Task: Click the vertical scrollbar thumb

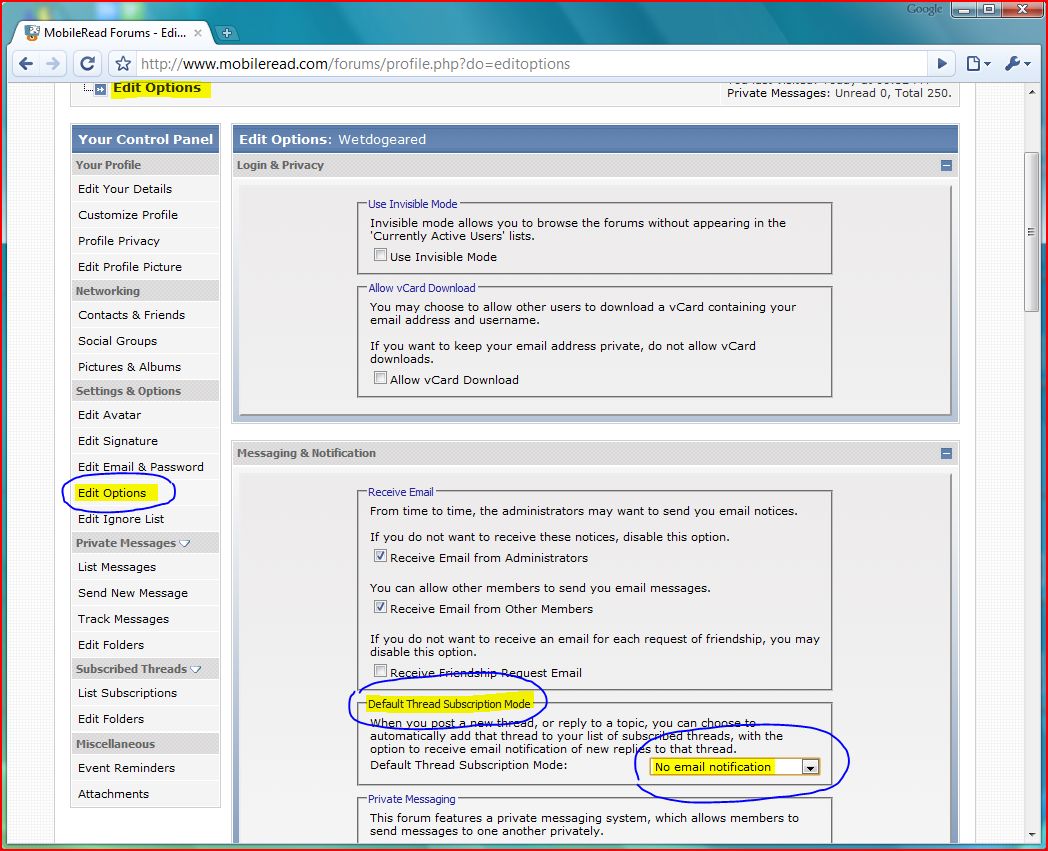Action: point(1031,232)
